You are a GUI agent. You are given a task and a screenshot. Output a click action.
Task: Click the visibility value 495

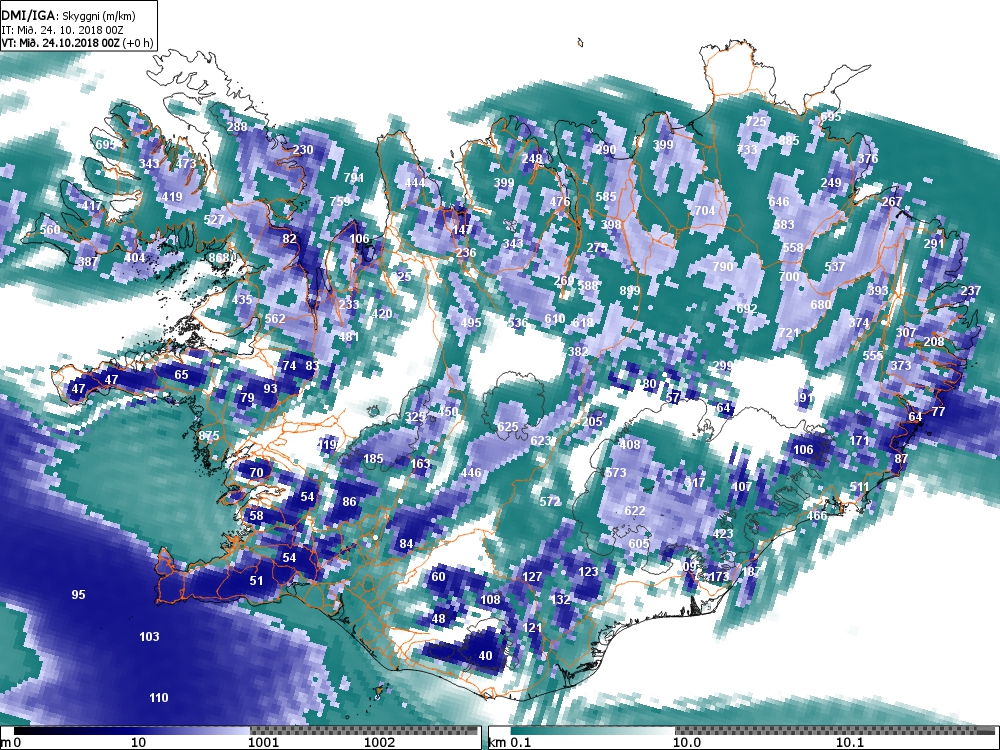471,323
